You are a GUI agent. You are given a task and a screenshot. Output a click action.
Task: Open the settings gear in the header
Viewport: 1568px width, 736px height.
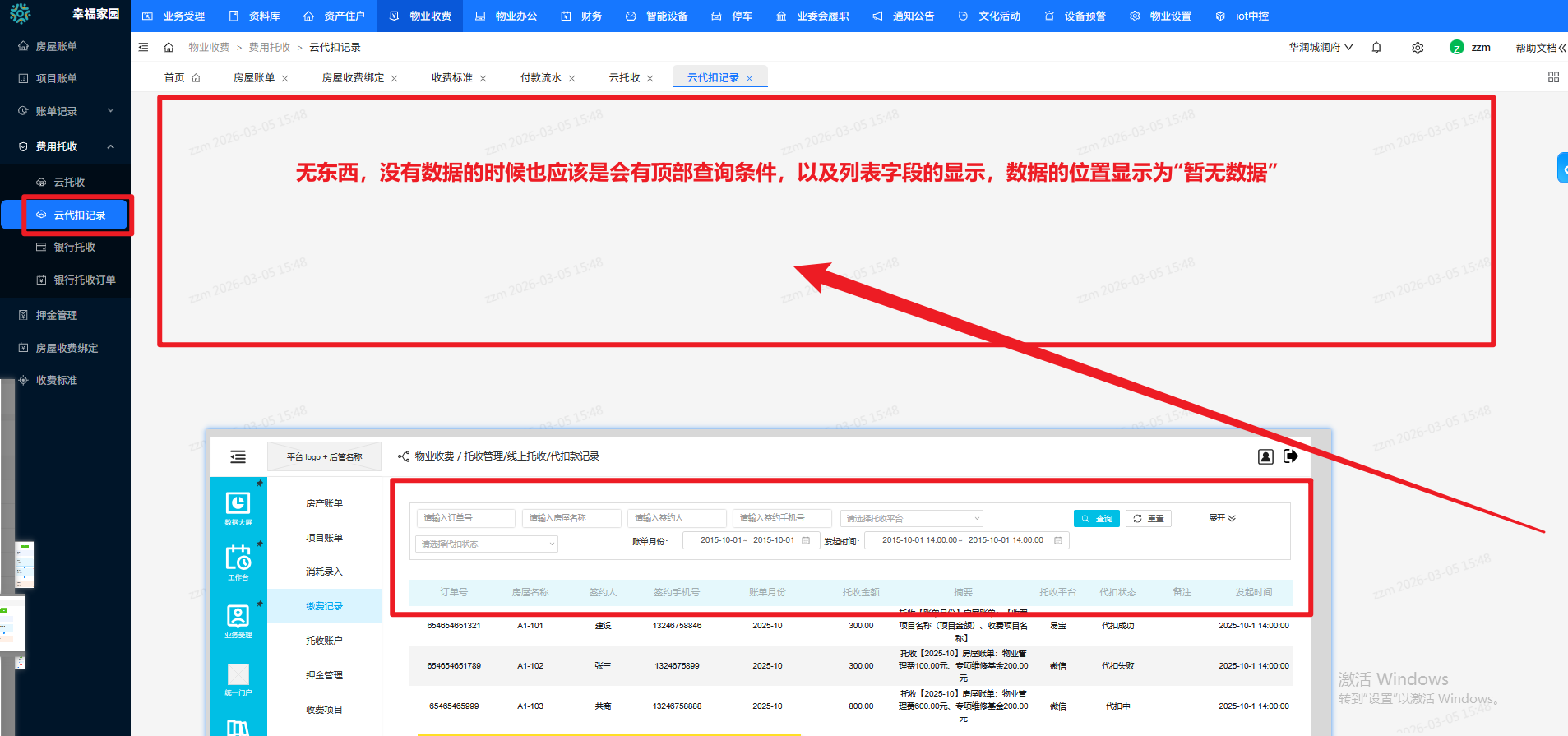(x=1418, y=48)
